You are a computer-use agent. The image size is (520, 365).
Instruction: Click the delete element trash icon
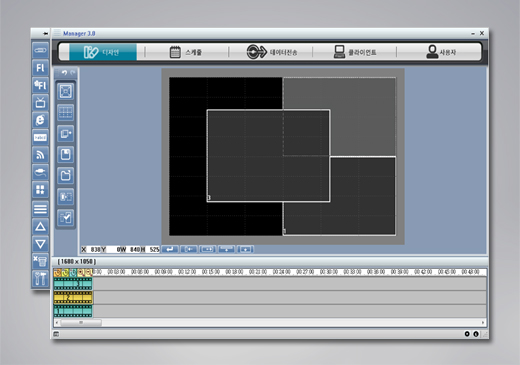(x=40, y=261)
